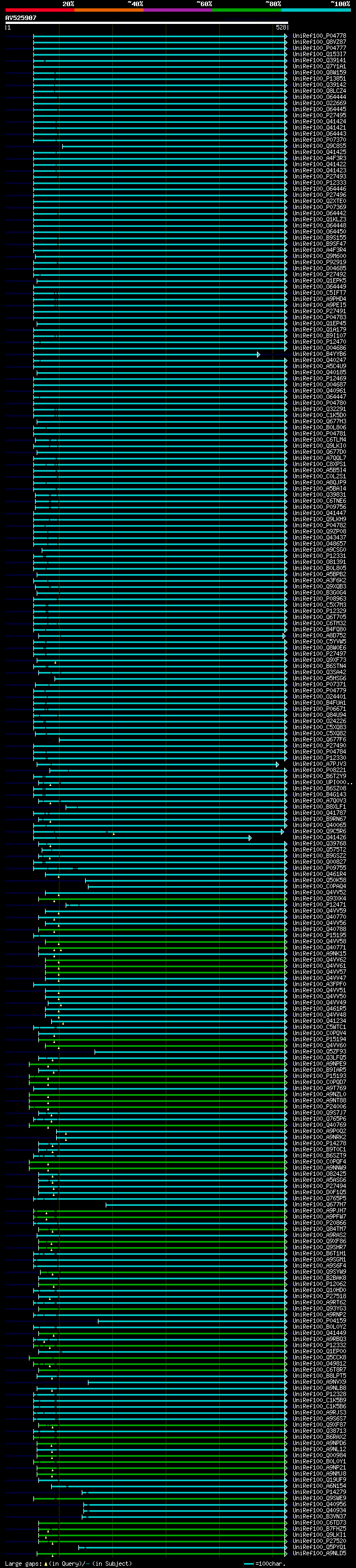Select hit label UniRef100_Q765P6
The height and width of the screenshot is (1568, 356).
(x=319, y=1118)
